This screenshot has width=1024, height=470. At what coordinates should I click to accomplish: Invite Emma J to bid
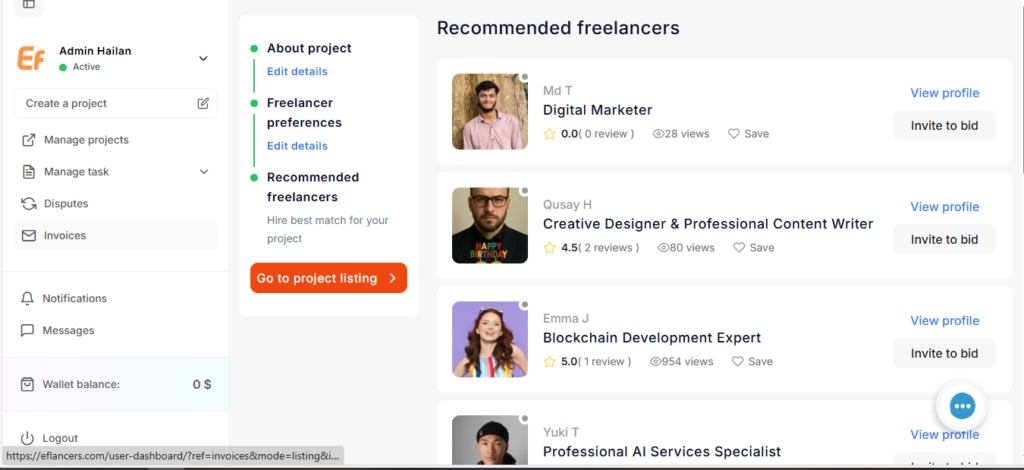coord(943,353)
